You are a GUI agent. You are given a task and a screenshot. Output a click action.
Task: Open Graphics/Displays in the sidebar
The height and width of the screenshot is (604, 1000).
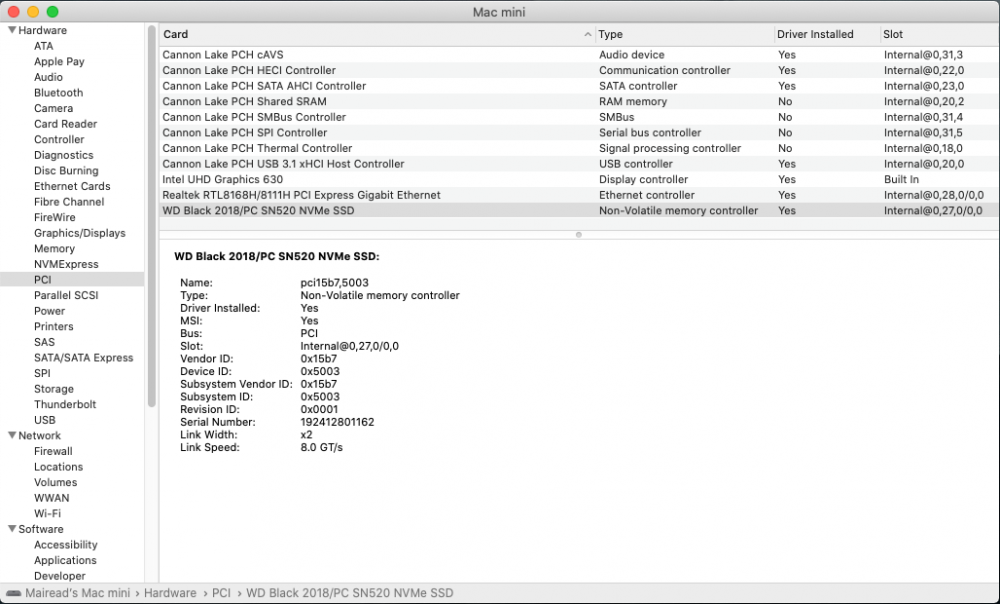tap(80, 233)
